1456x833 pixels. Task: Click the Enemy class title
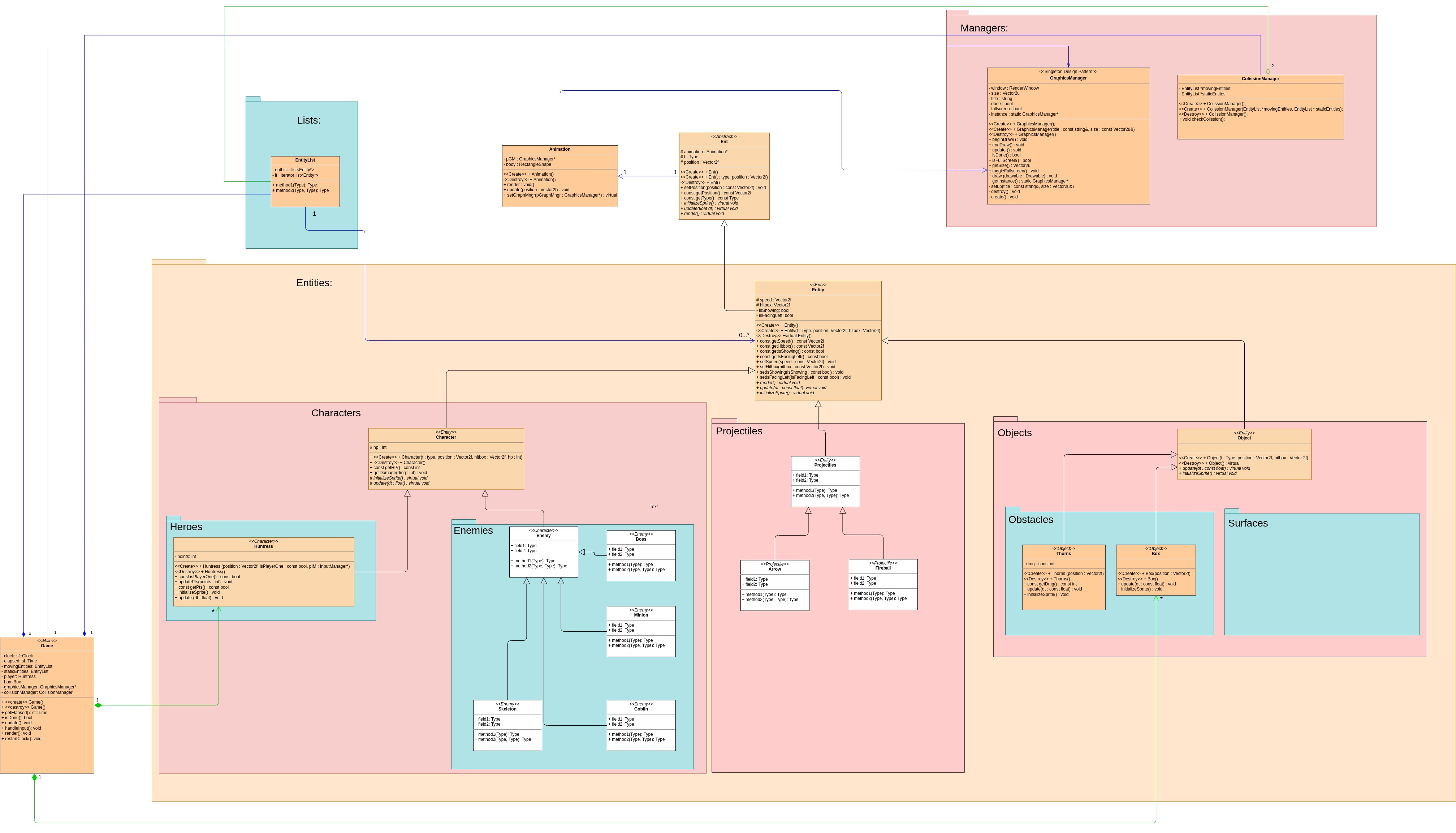coord(543,536)
